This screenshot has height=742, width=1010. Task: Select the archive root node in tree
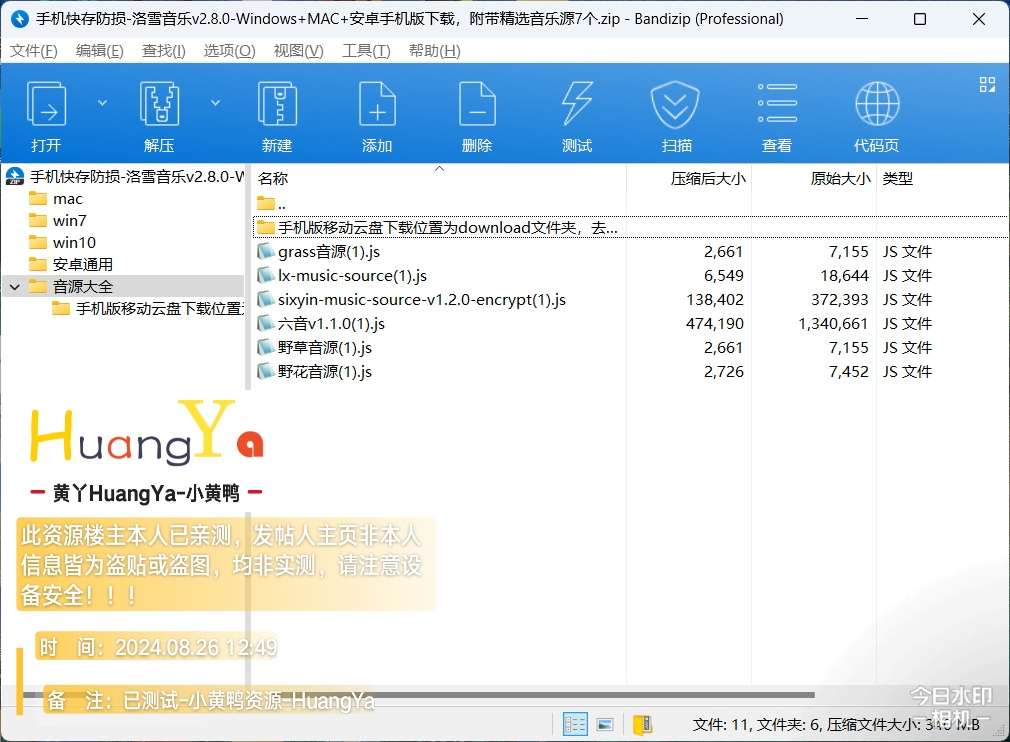click(x=125, y=176)
